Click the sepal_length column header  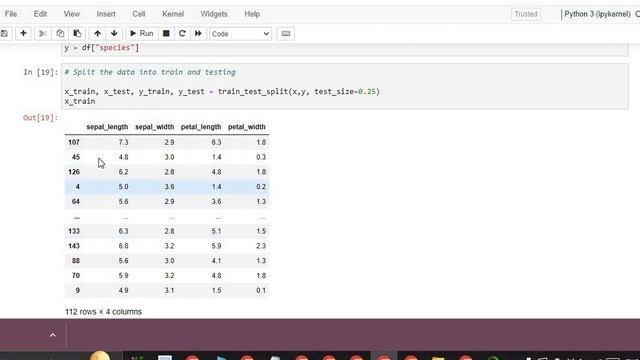tap(107, 127)
